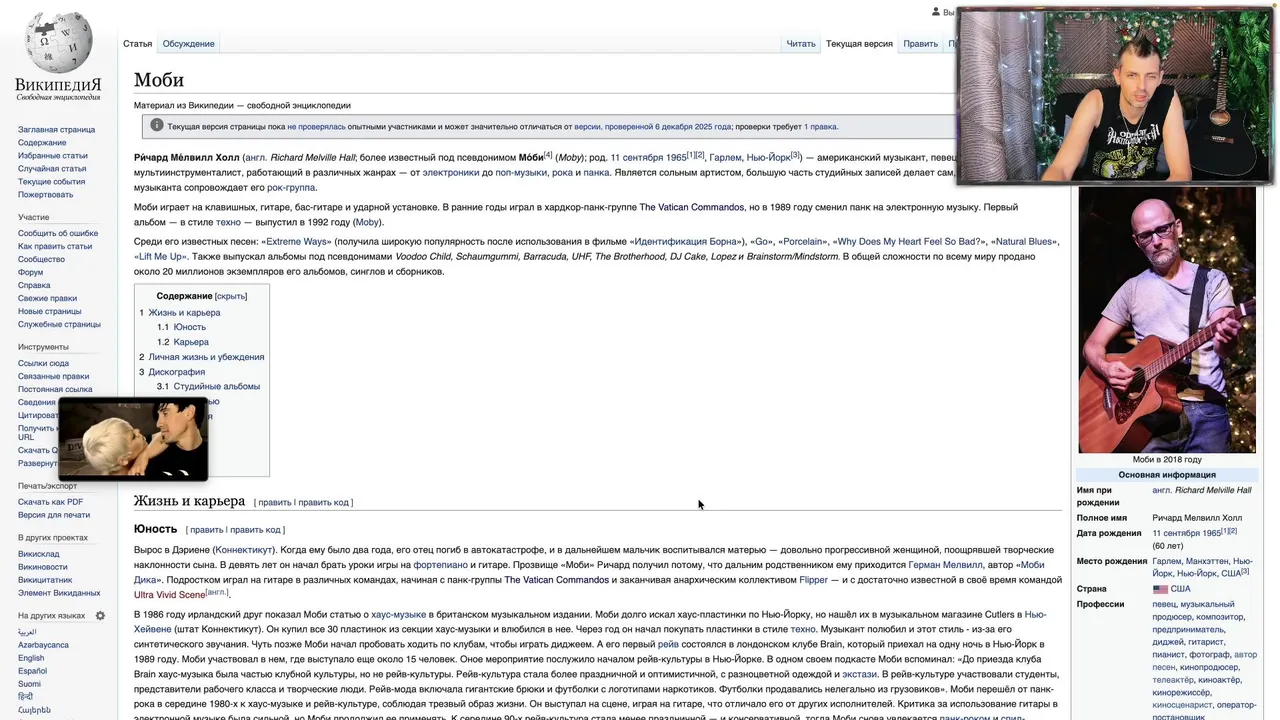Open Викисклад project link
1280x720 pixels.
39,555
